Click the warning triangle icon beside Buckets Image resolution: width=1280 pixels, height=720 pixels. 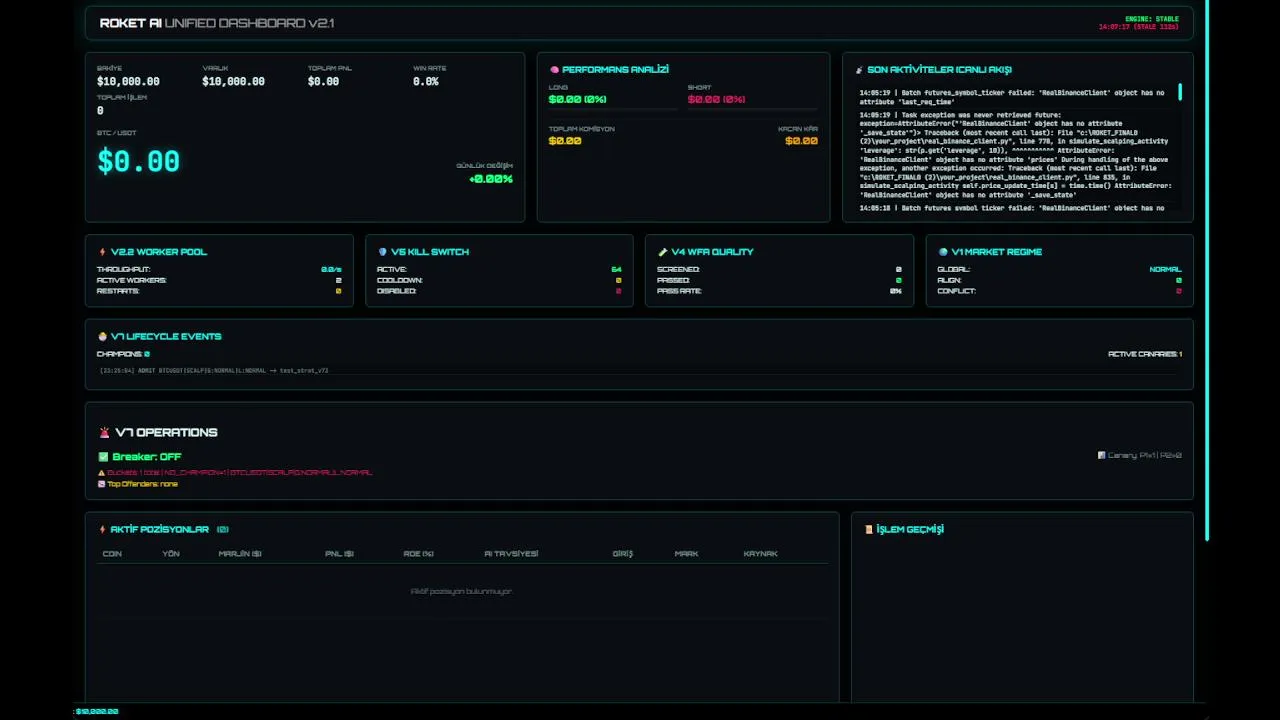pos(101,472)
